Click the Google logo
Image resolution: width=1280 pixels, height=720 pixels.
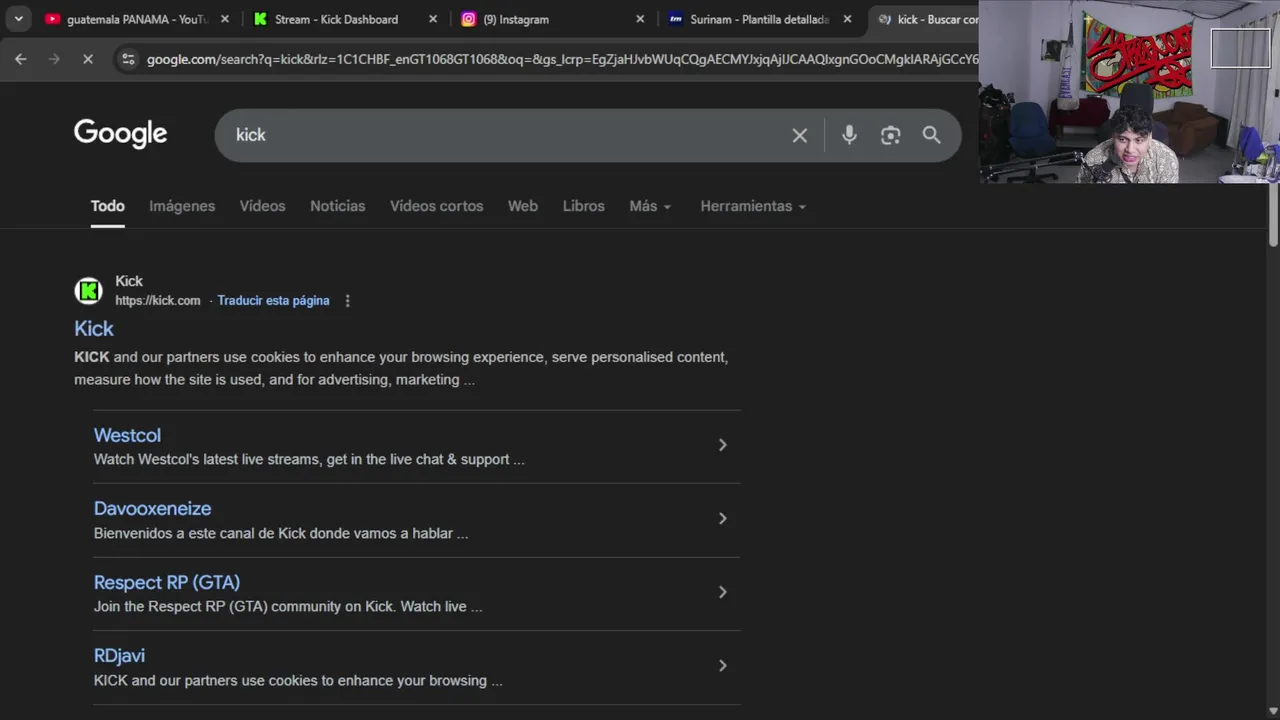pyautogui.click(x=120, y=134)
